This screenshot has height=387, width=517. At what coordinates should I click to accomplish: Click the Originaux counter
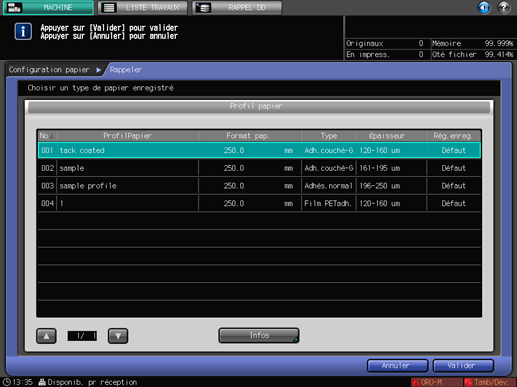pos(385,43)
